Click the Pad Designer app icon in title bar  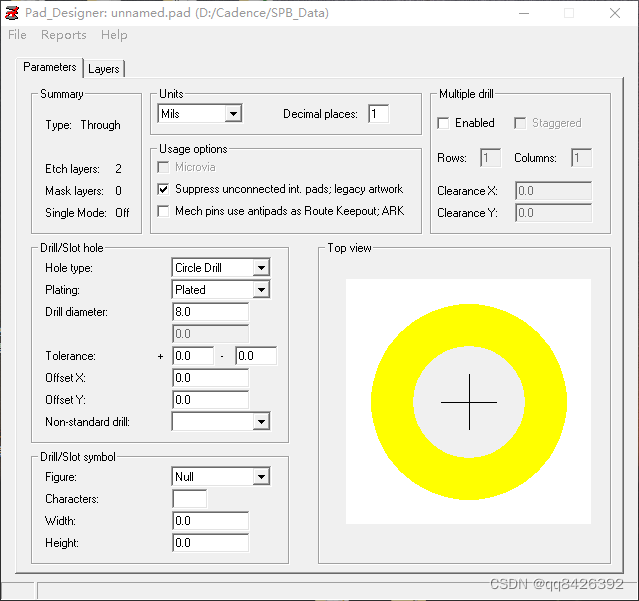pyautogui.click(x=12, y=13)
